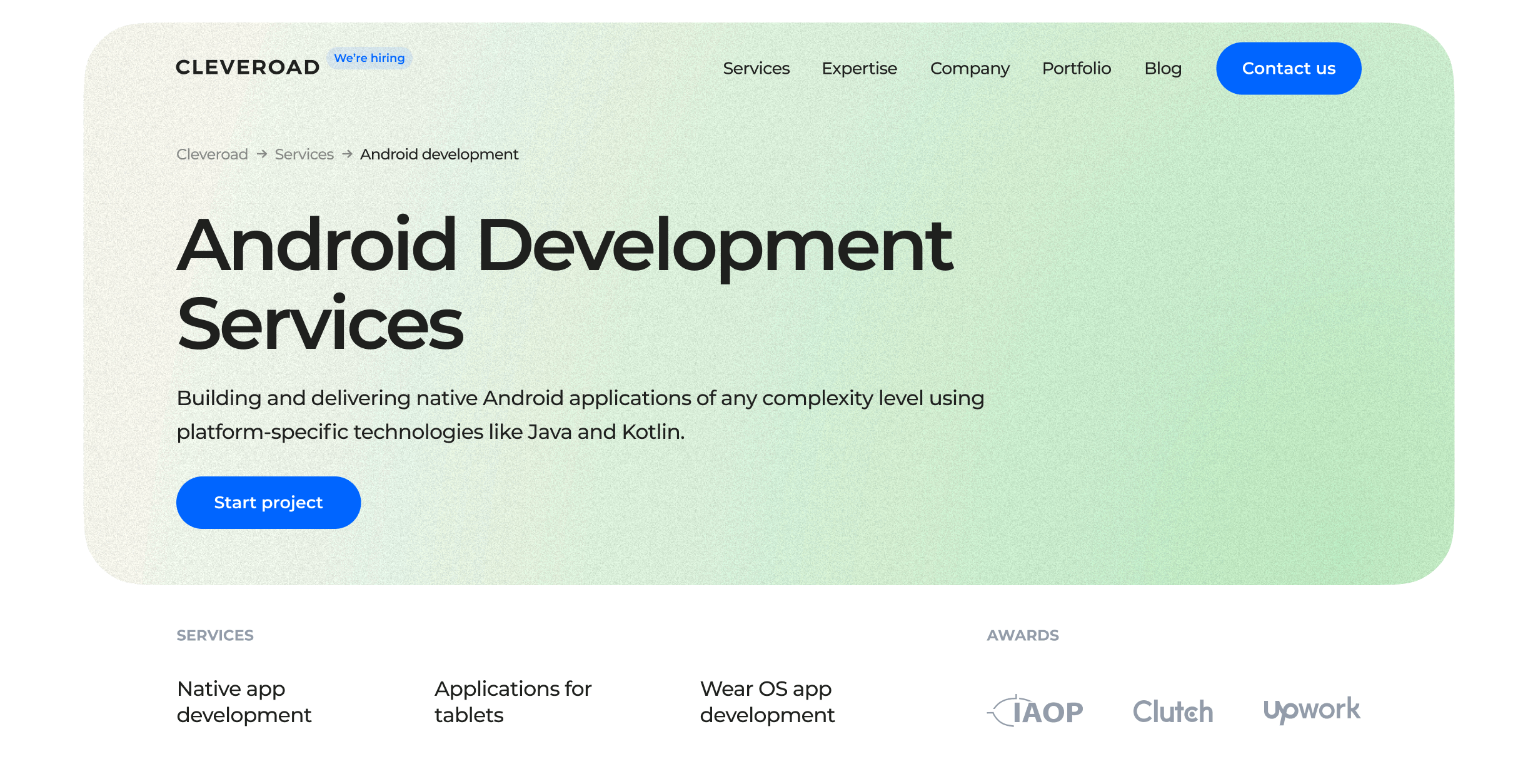Click the Clutch award badge
1538x784 pixels.
point(1173,710)
